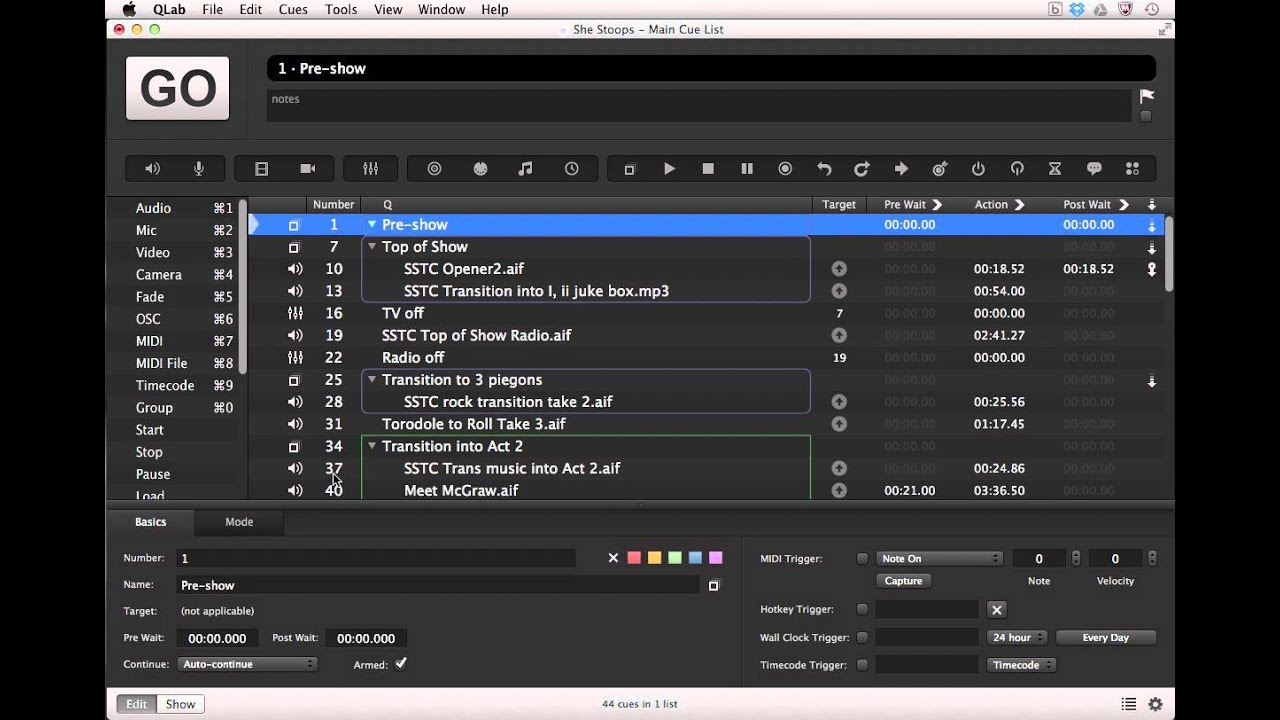The width and height of the screenshot is (1280, 720).
Task: Toggle flagged checkbox under flag icon
Action: 1146,116
